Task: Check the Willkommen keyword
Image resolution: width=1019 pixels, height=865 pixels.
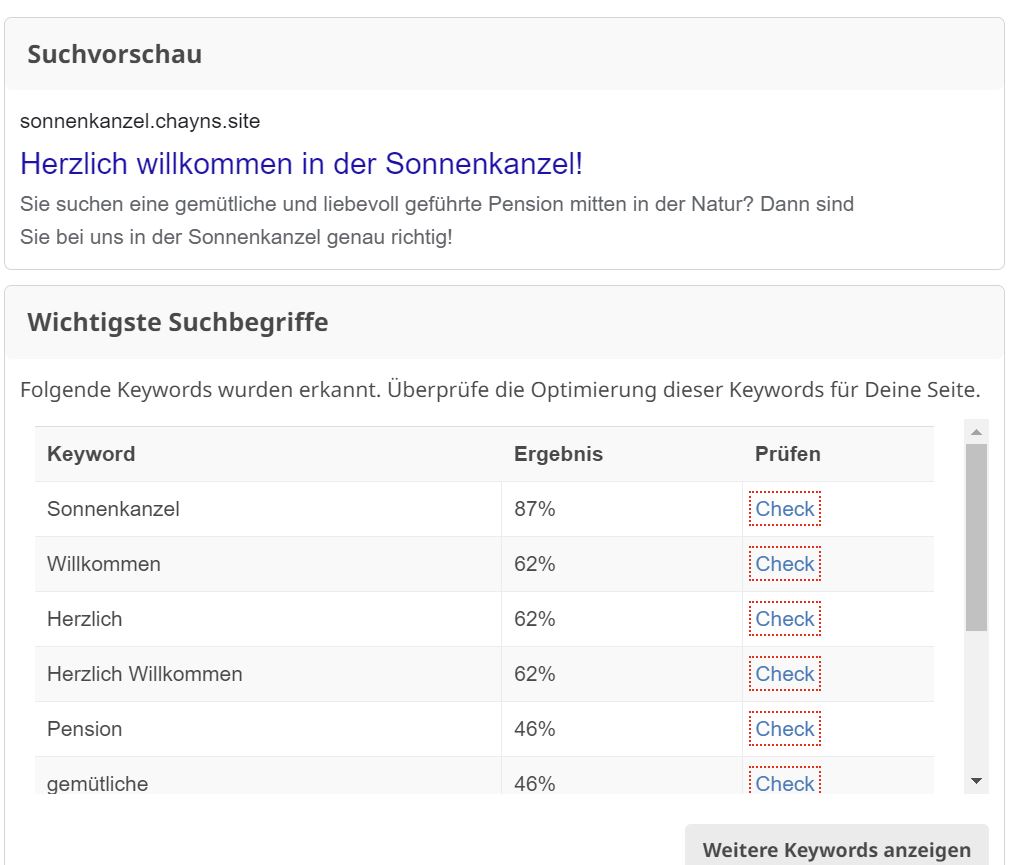Action: [784, 564]
